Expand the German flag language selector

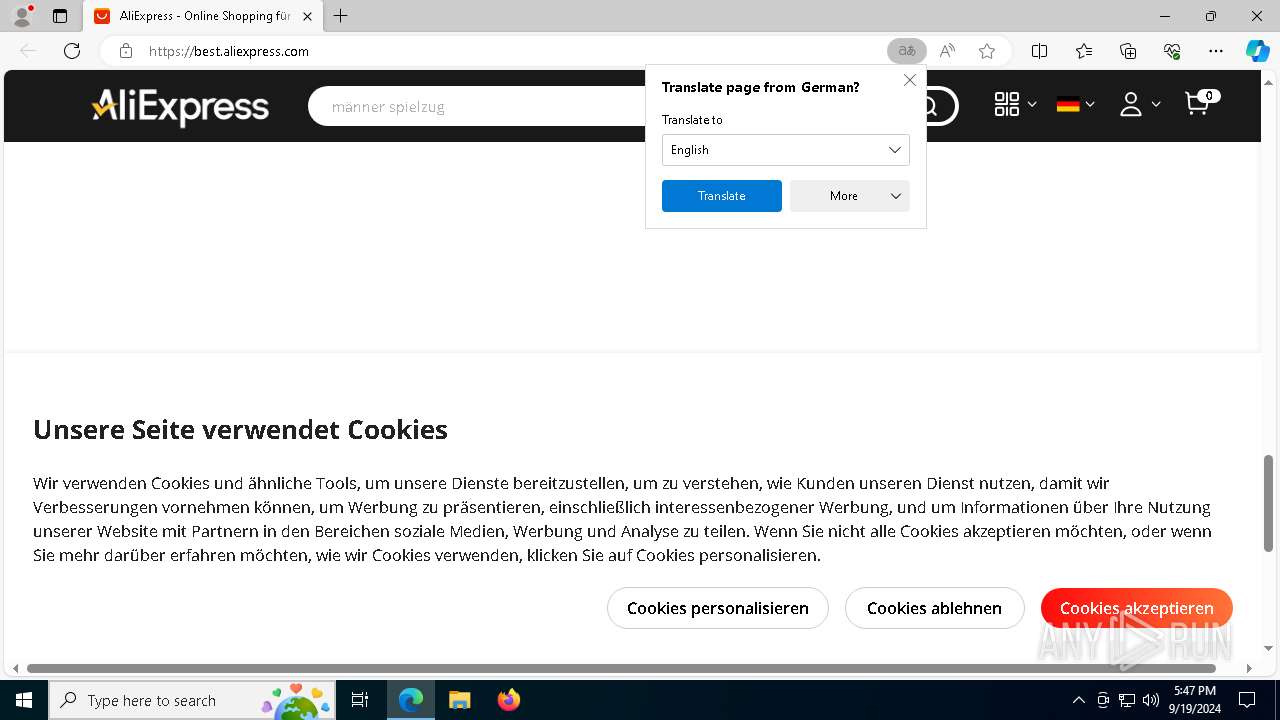tap(1076, 104)
